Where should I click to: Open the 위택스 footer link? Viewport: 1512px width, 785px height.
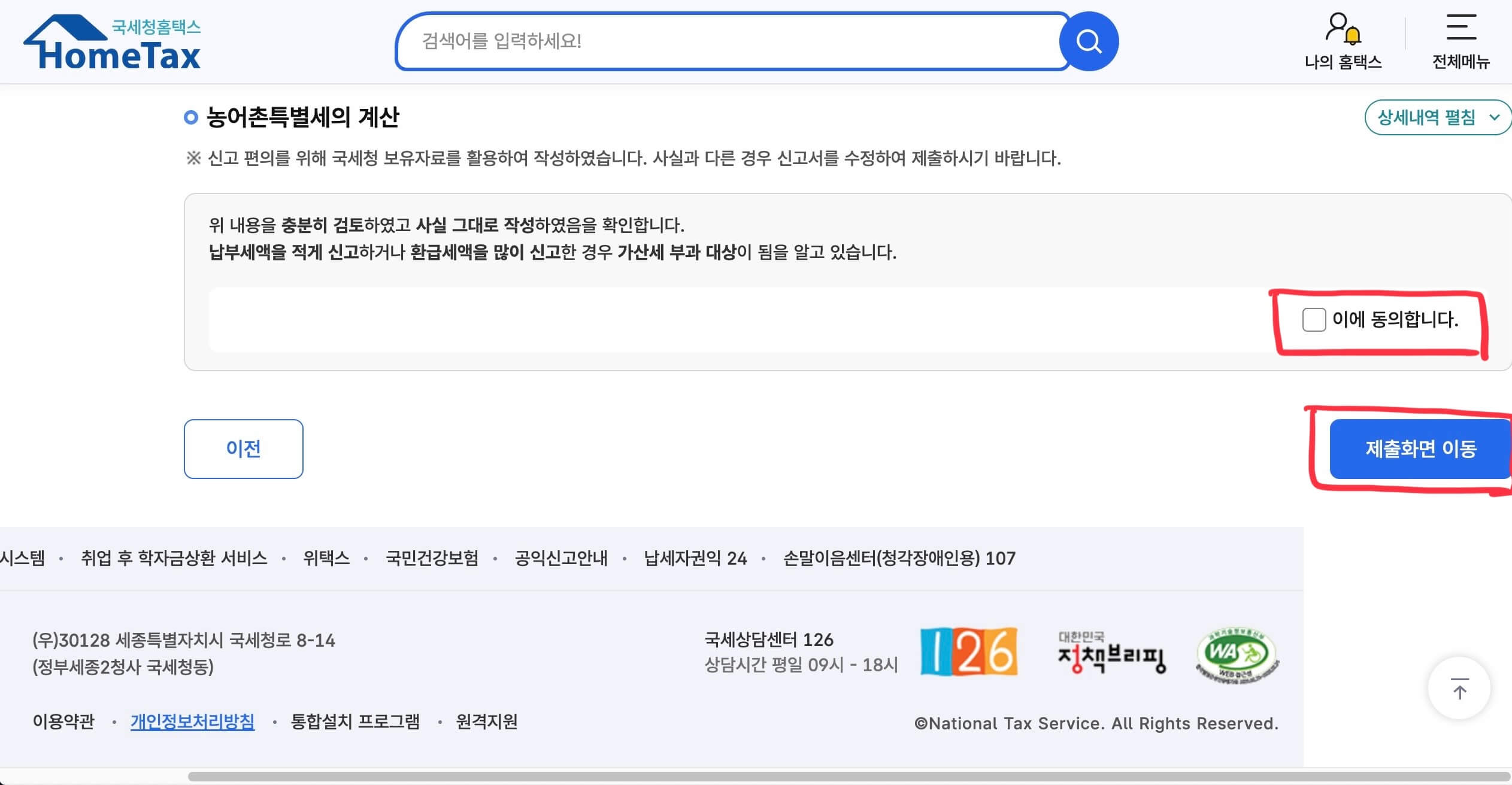(x=326, y=558)
